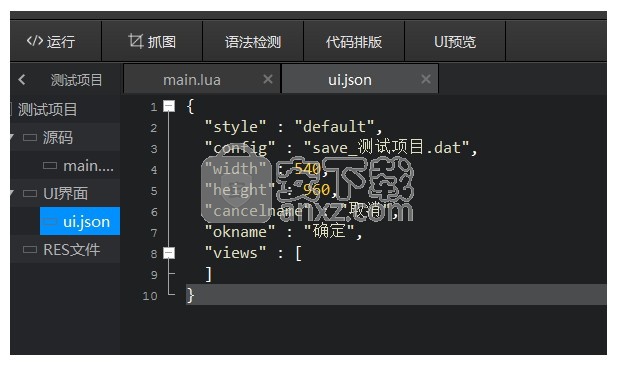Click file icon beside ui.json tree item
Viewport: 619px width, 370px height.
click(x=50, y=222)
